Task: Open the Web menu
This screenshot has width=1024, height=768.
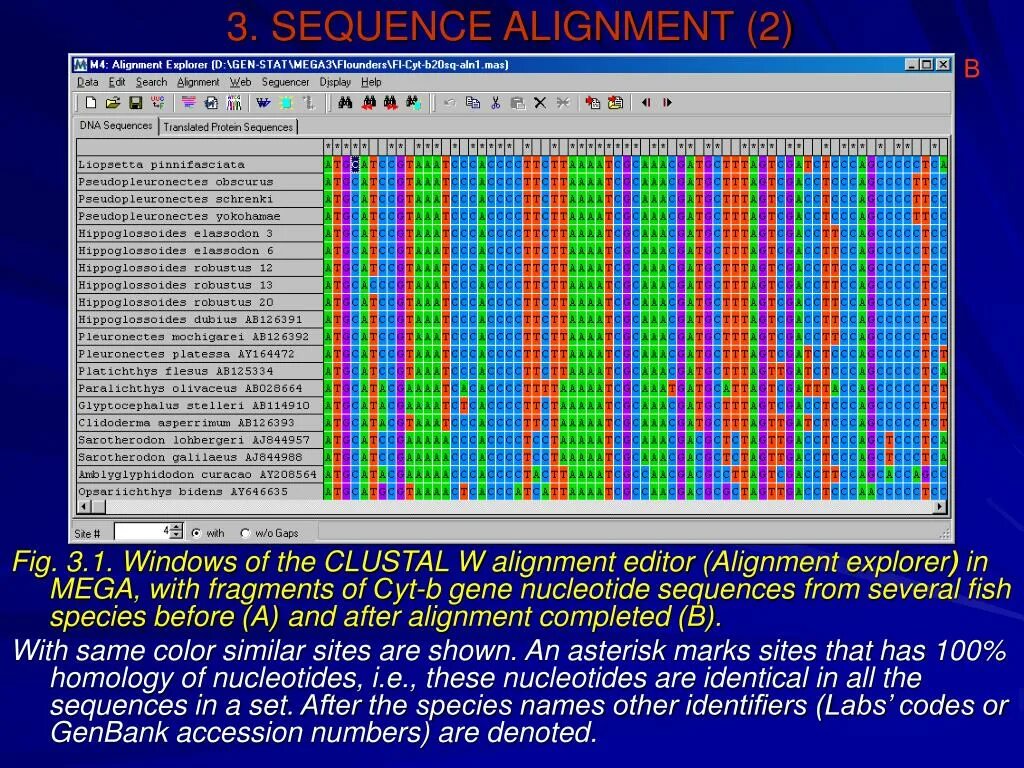Action: point(240,82)
